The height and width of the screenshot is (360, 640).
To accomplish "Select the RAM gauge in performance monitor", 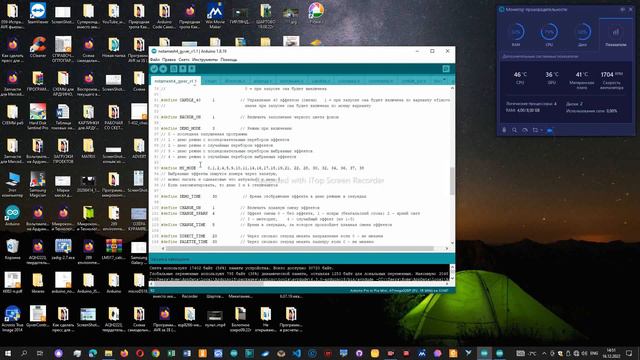I will pos(516,34).
